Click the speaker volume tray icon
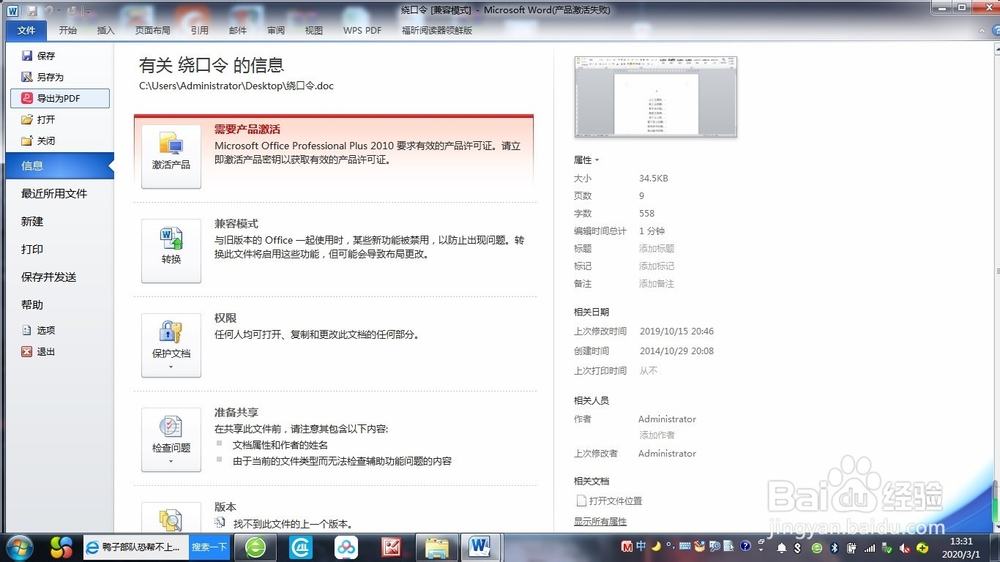Viewport: 1000px width, 562px height. pyautogui.click(x=904, y=548)
